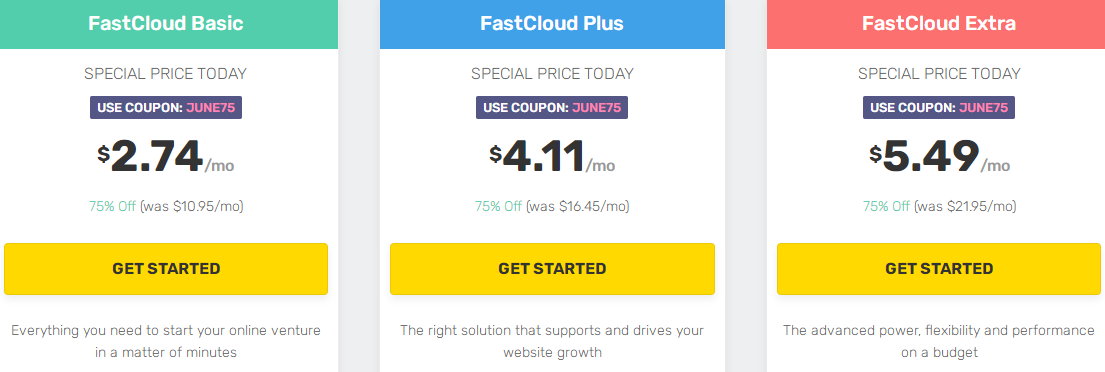Click the $4.11/mo price
Image resolution: width=1105 pixels, height=372 pixels.
pos(552,156)
